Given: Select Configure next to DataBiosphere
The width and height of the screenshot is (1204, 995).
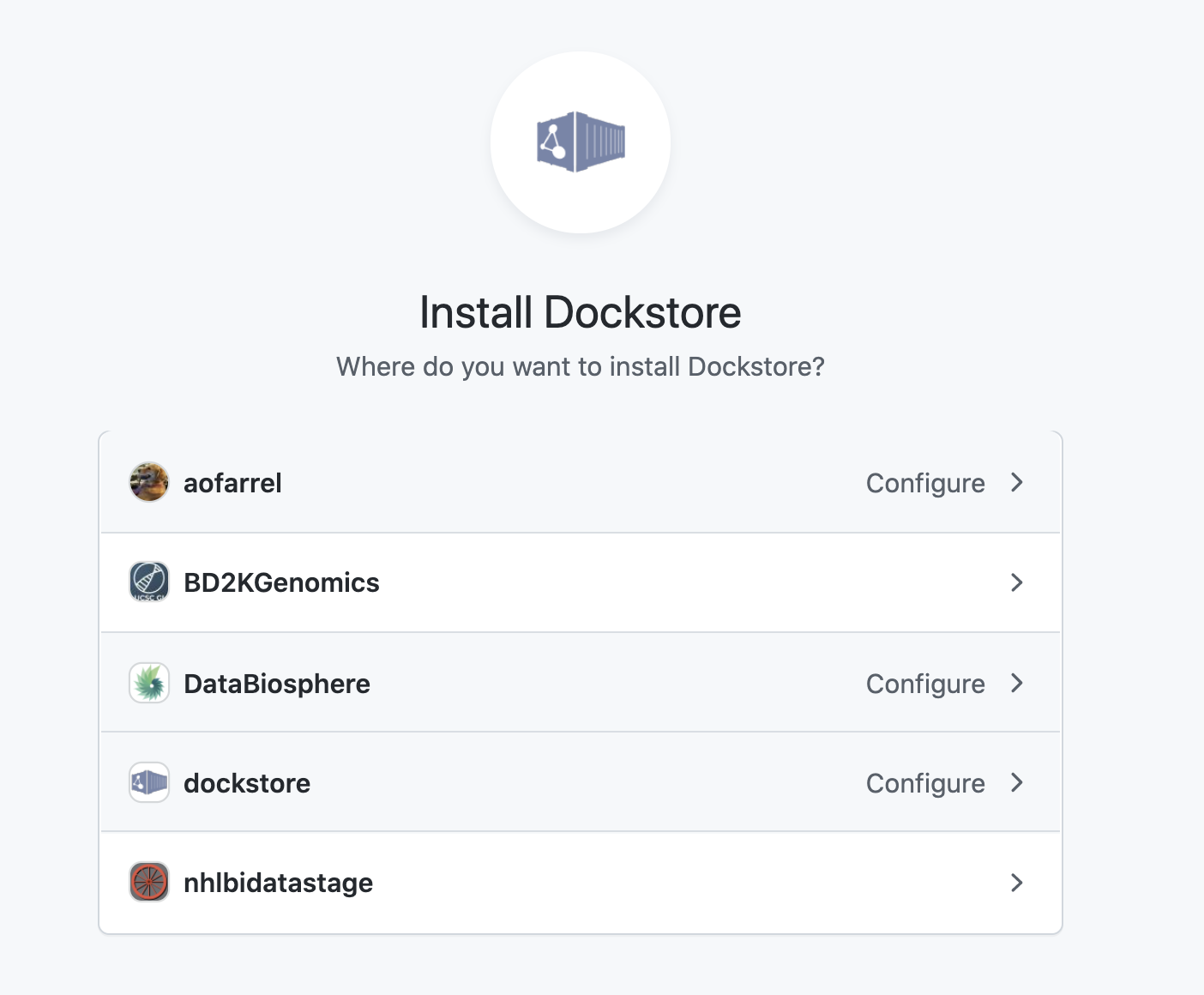Looking at the screenshot, I should point(924,684).
